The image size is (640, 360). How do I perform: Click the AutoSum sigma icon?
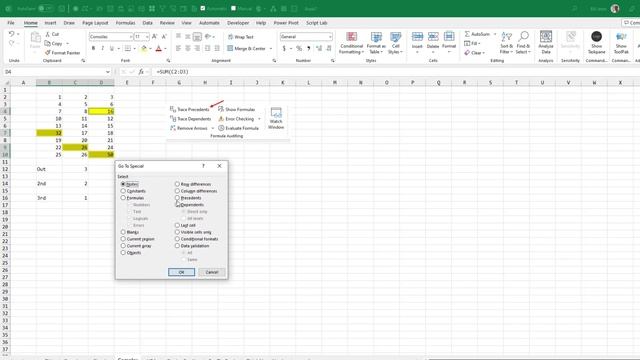(467, 34)
